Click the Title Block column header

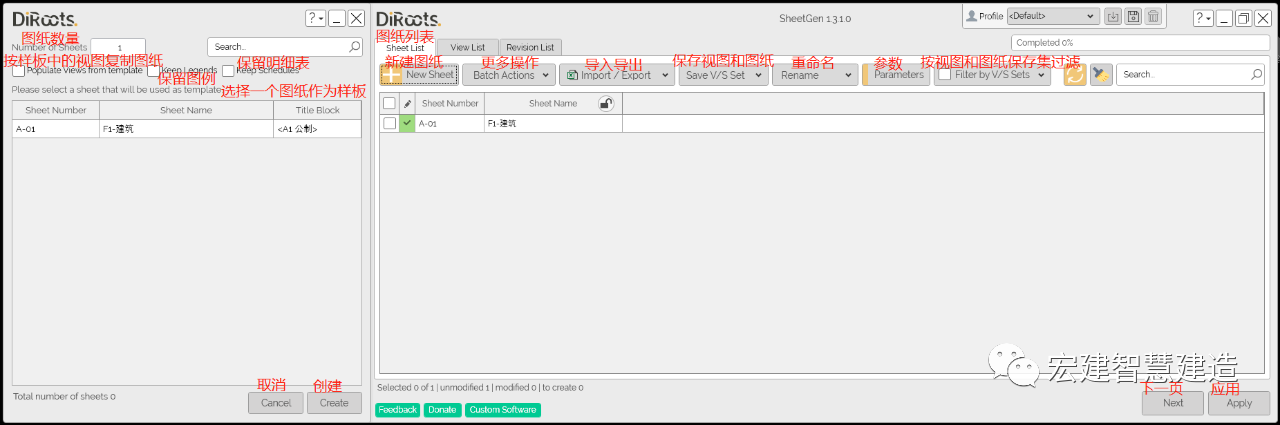(x=318, y=110)
